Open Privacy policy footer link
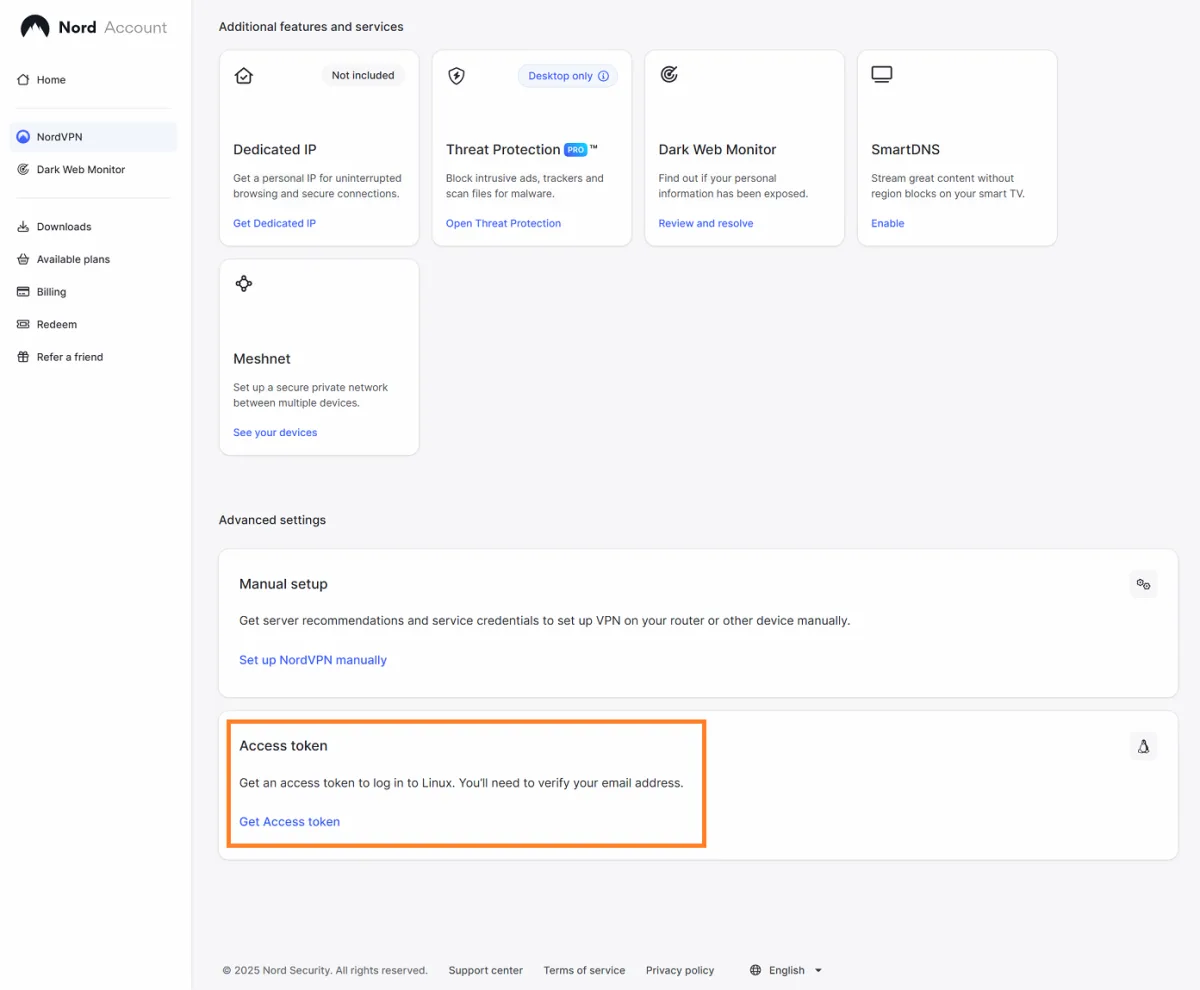1200x990 pixels. point(680,970)
